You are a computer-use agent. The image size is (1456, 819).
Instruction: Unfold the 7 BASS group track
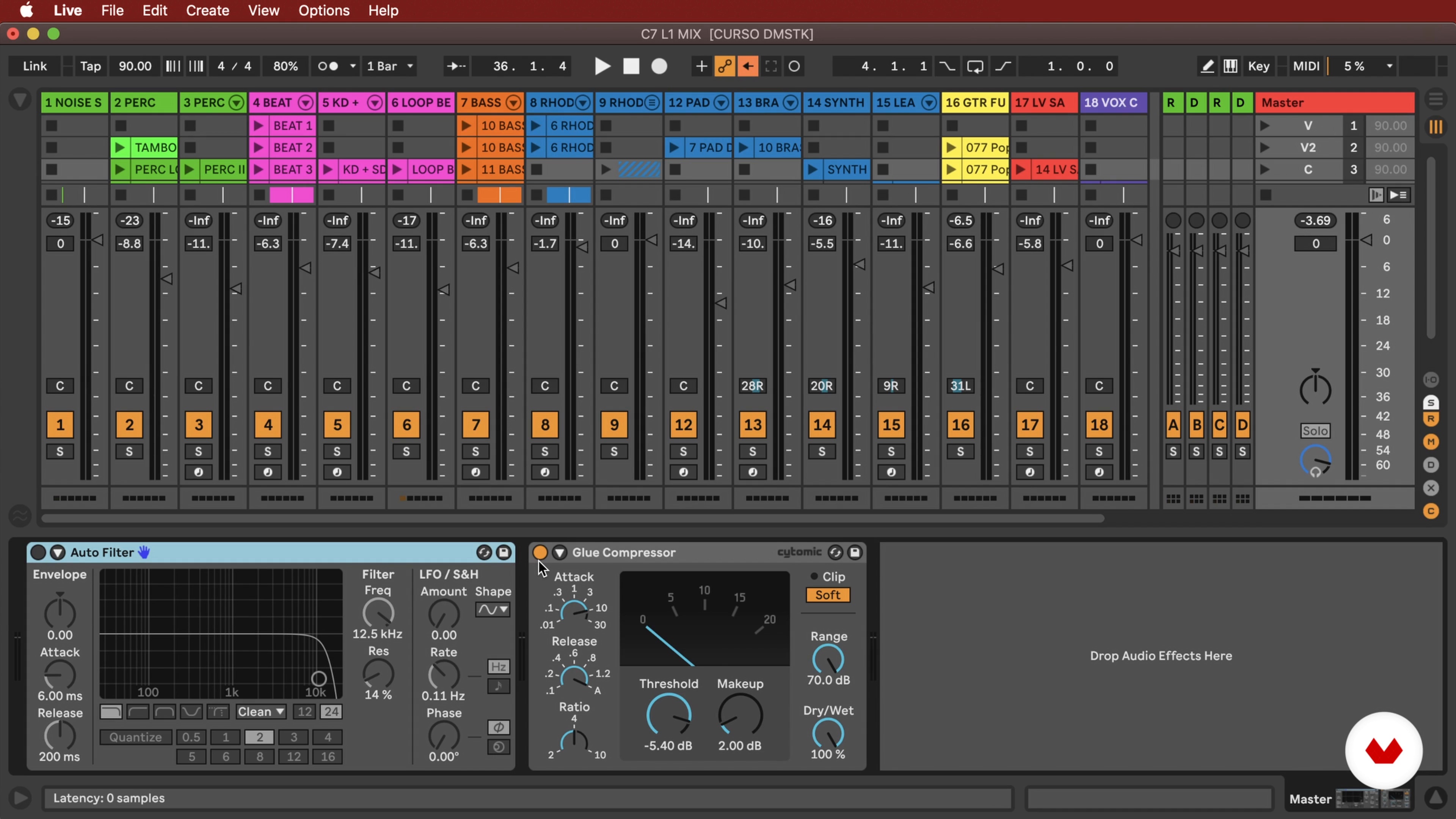tap(513, 103)
